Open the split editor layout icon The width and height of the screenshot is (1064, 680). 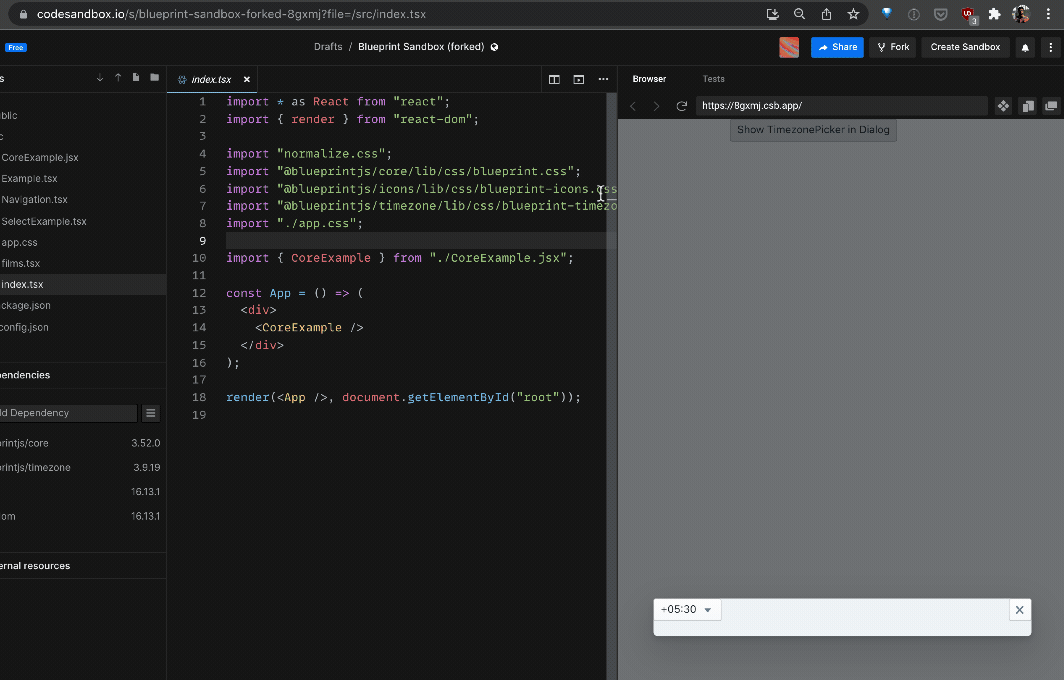tap(554, 79)
